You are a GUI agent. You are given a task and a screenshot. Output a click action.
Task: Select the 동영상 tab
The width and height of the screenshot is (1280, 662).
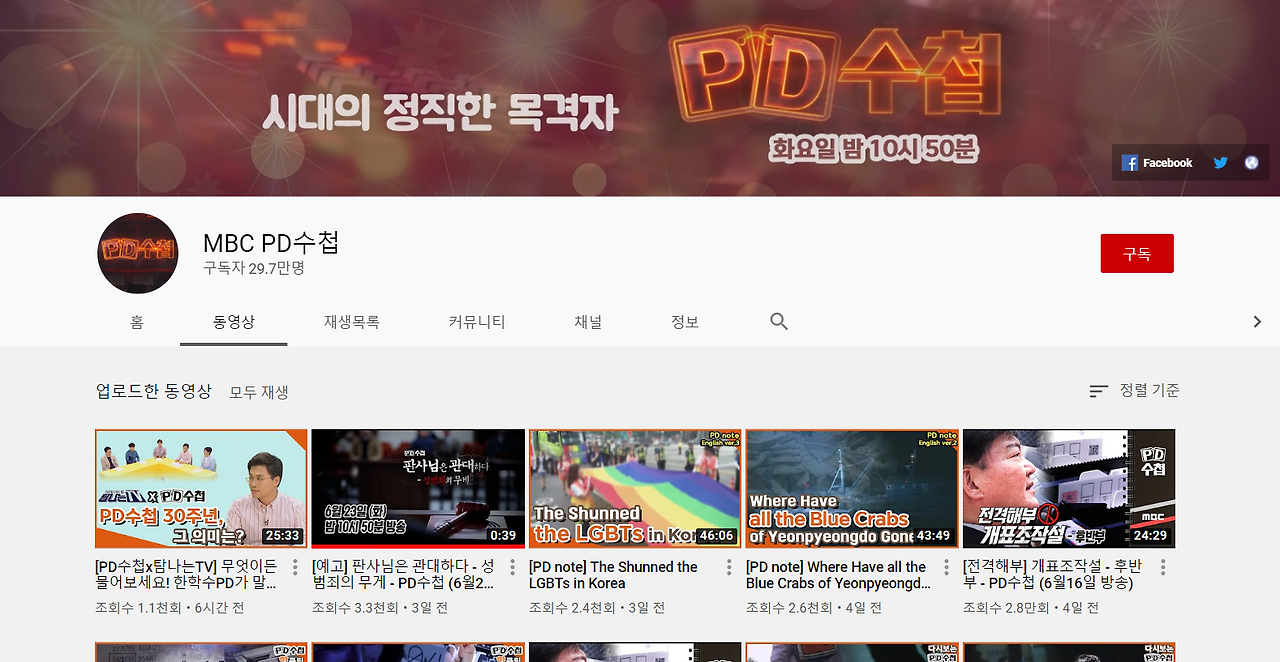tap(234, 322)
